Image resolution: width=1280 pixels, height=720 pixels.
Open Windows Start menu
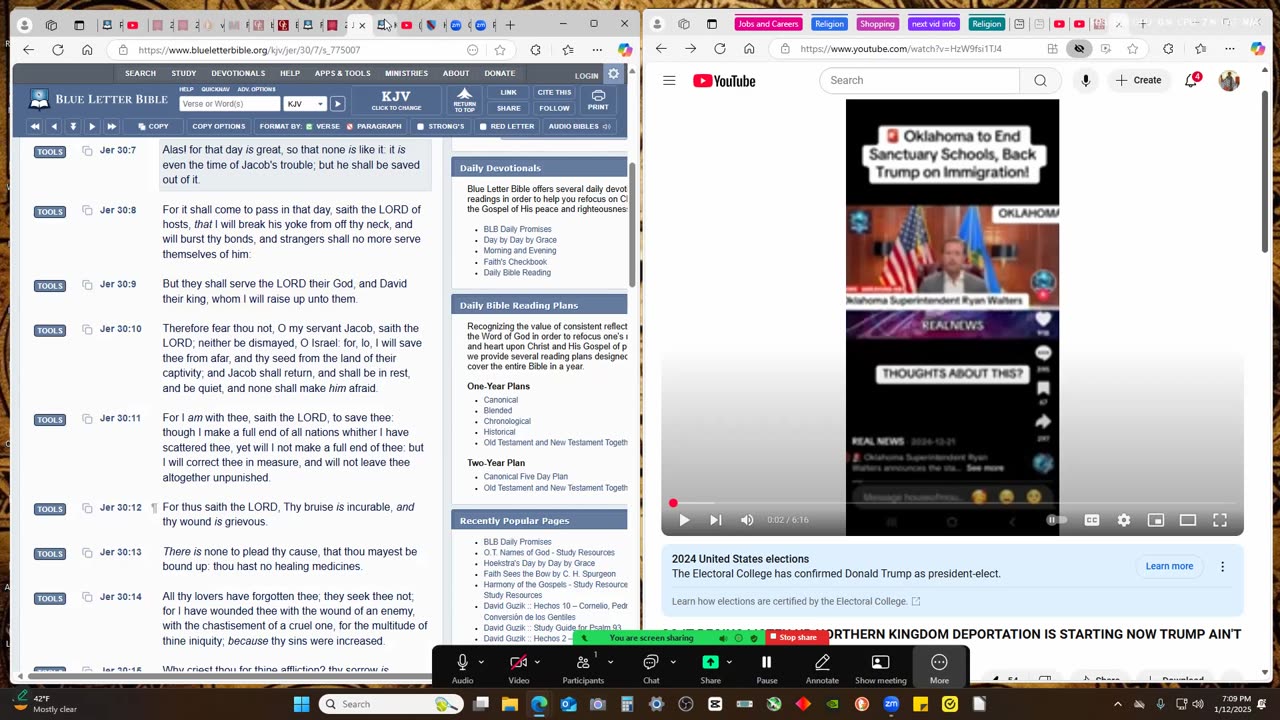(x=301, y=704)
